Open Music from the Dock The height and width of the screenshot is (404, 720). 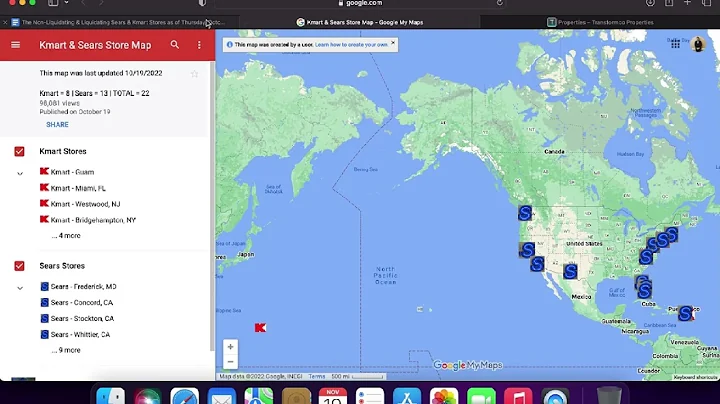[518, 397]
